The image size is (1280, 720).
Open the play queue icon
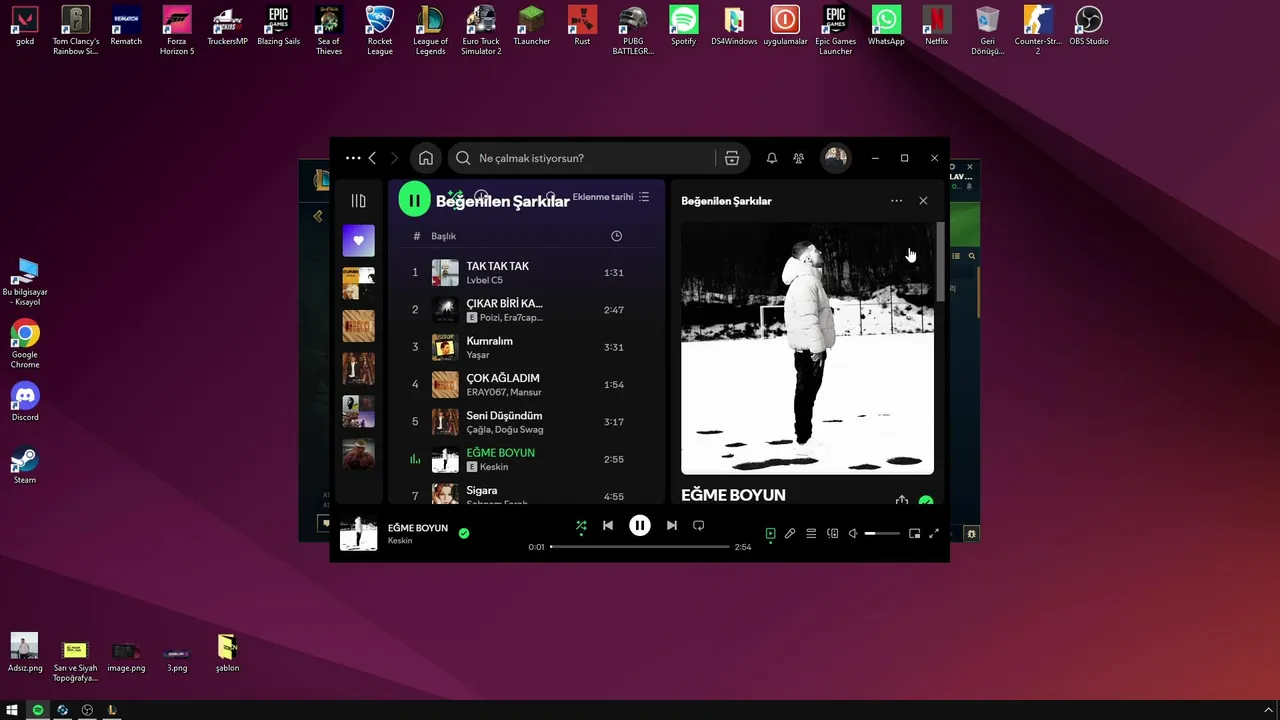click(811, 534)
